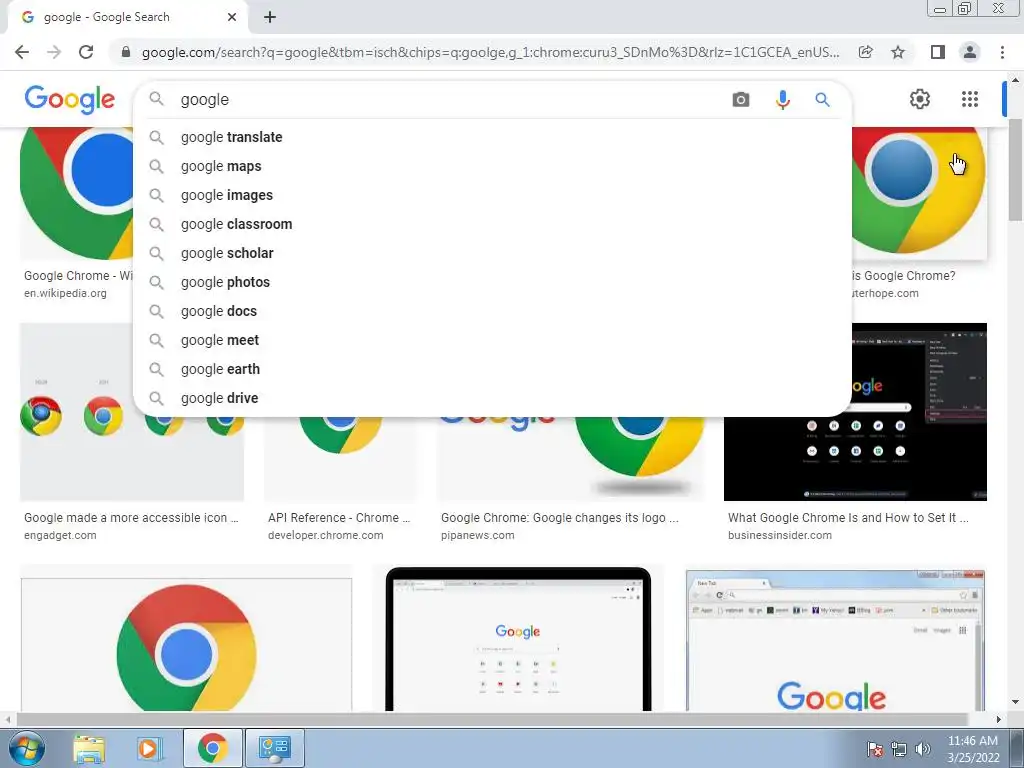1024x768 pixels.
Task: Click the address bar URL
Action: (490, 52)
